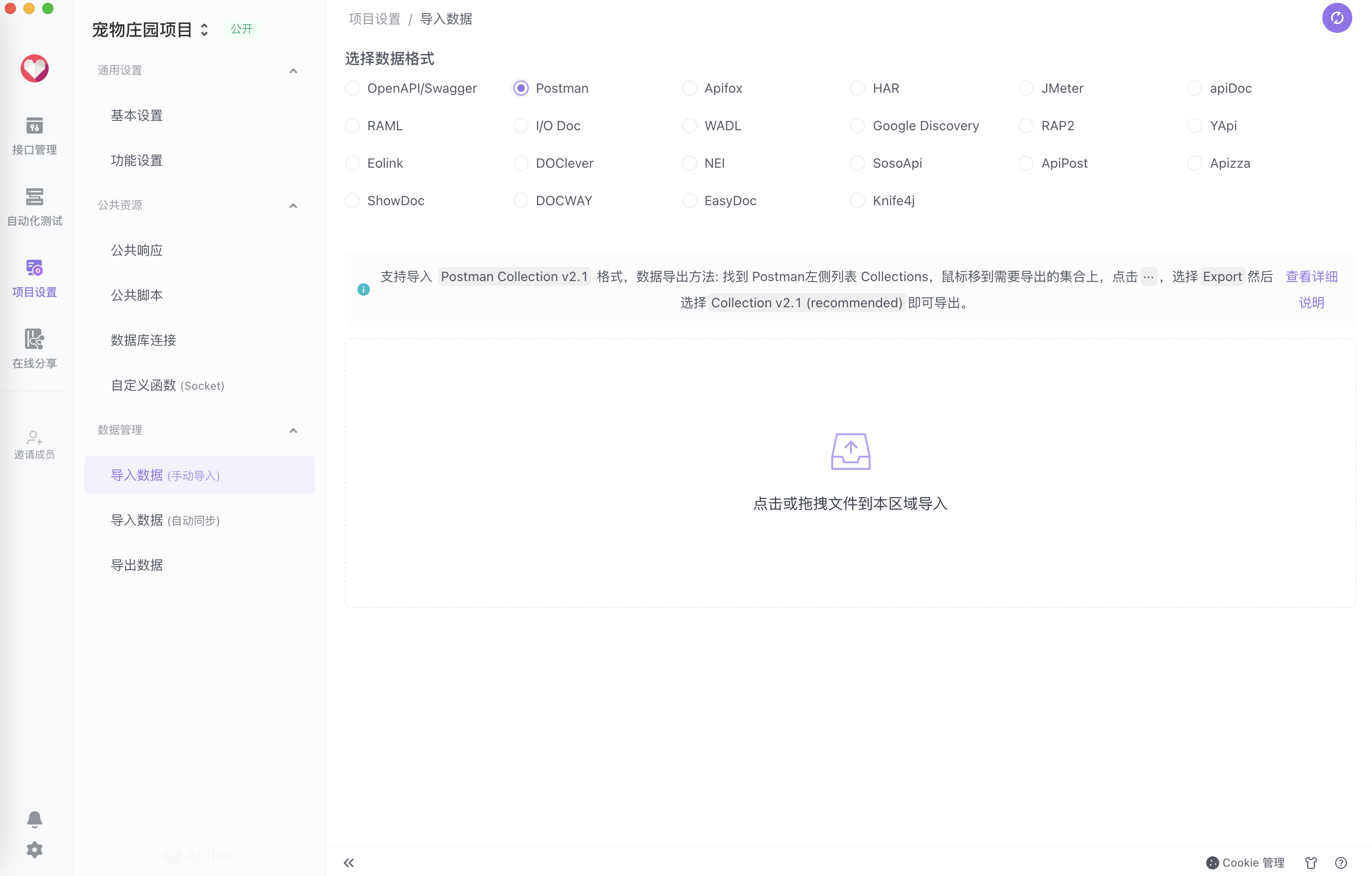Open settings via the gear icon

34,849
